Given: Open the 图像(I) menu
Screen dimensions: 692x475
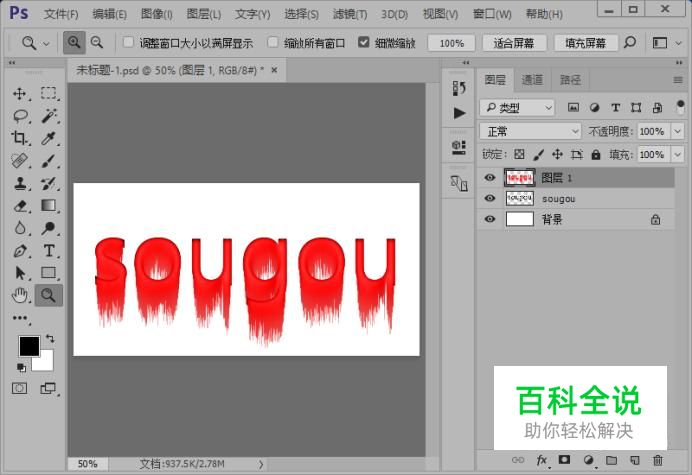Looking at the screenshot, I should (157, 14).
